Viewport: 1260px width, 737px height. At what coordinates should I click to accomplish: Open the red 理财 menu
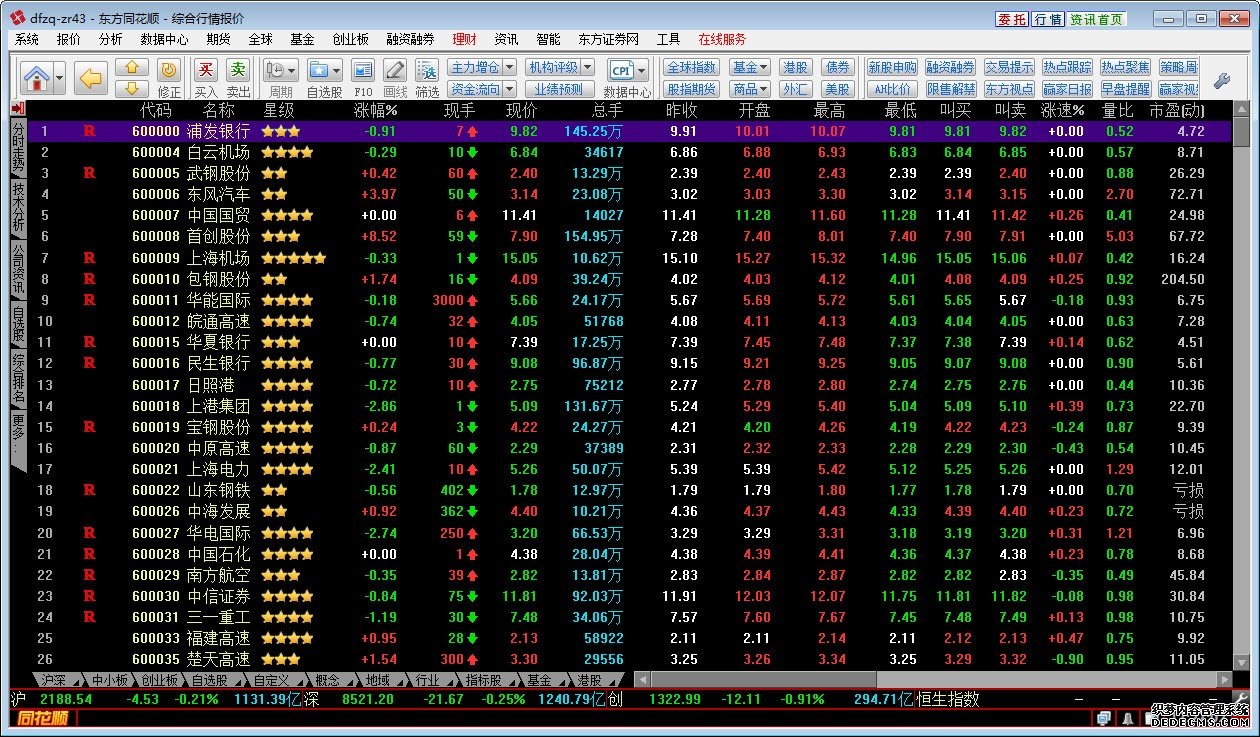click(x=465, y=39)
